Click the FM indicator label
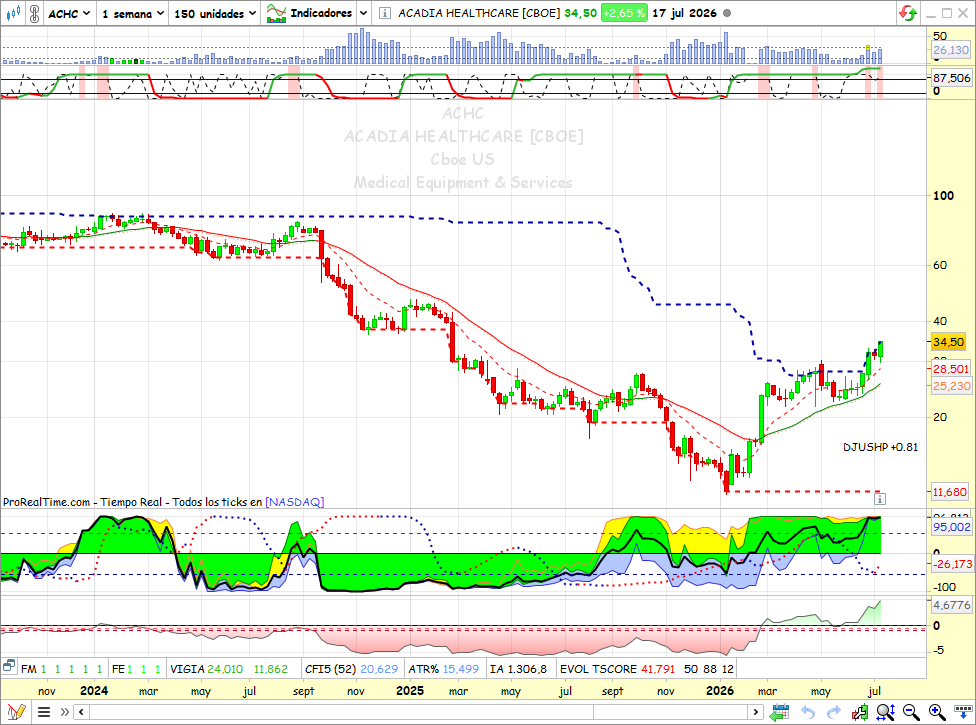976x725 pixels. click(28, 669)
